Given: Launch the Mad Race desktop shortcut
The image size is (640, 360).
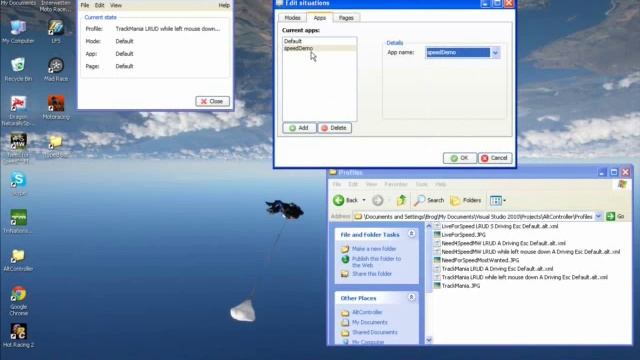Looking at the screenshot, I should (x=56, y=69).
